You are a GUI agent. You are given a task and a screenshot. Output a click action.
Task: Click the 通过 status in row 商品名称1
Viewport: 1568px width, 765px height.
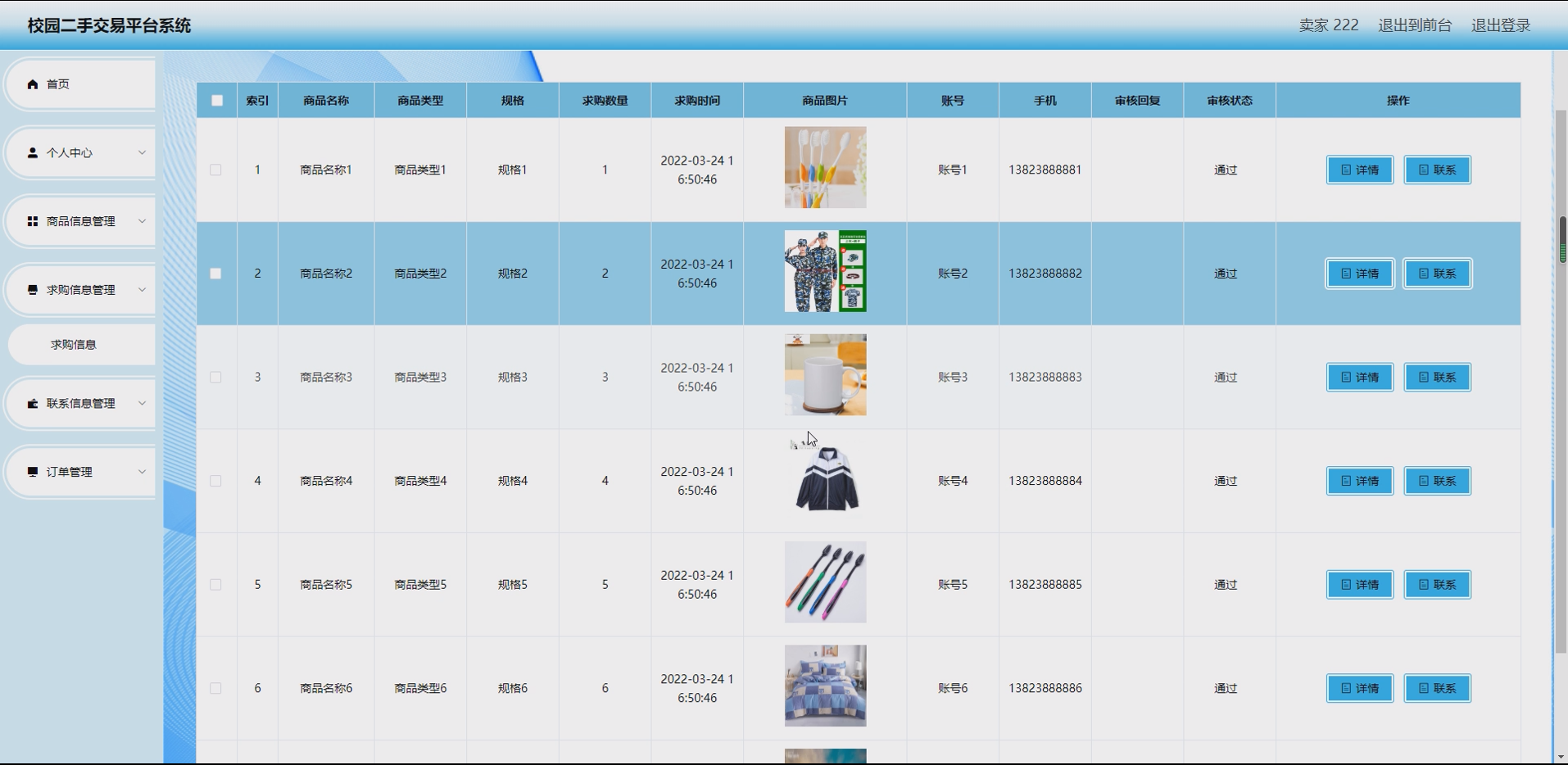1226,170
